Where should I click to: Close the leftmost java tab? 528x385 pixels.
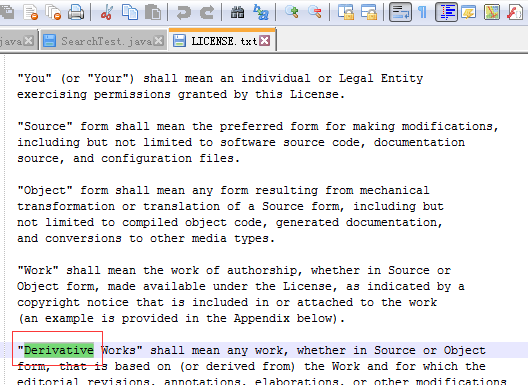pyautogui.click(x=29, y=41)
